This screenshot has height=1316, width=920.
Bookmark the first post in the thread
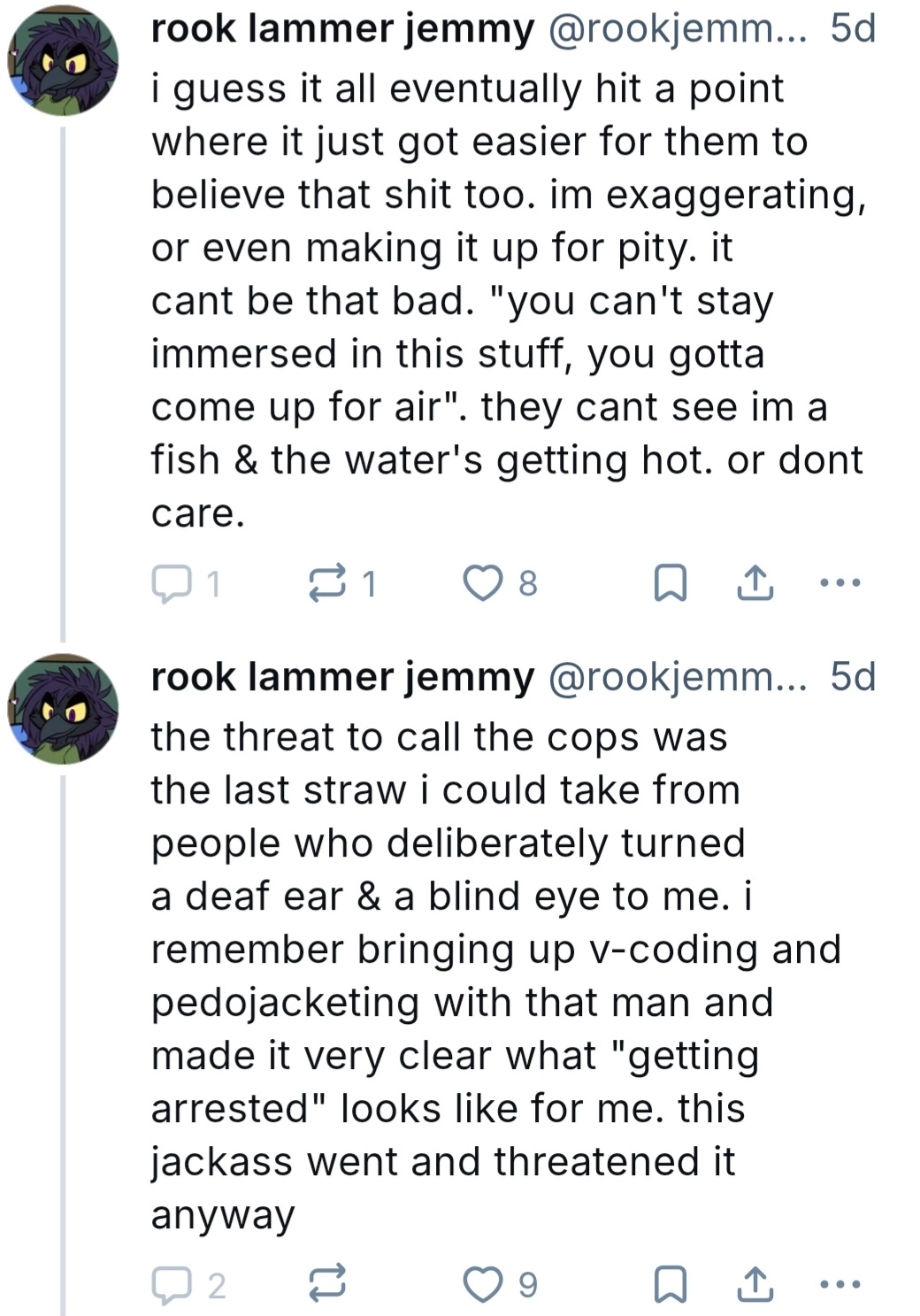(670, 583)
